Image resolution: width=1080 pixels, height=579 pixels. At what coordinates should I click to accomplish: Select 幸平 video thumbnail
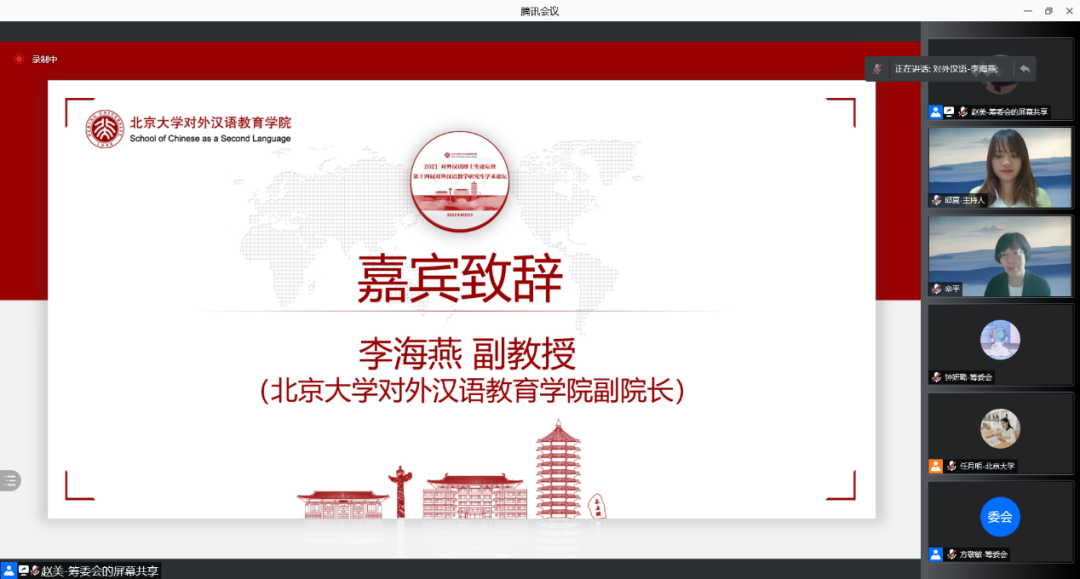[x=1000, y=256]
